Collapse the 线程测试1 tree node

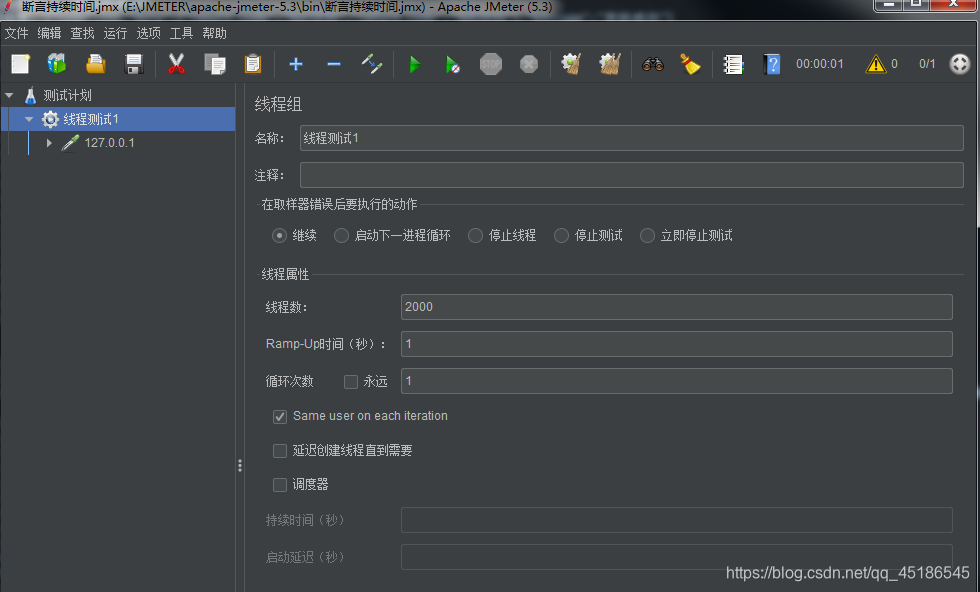(28, 119)
